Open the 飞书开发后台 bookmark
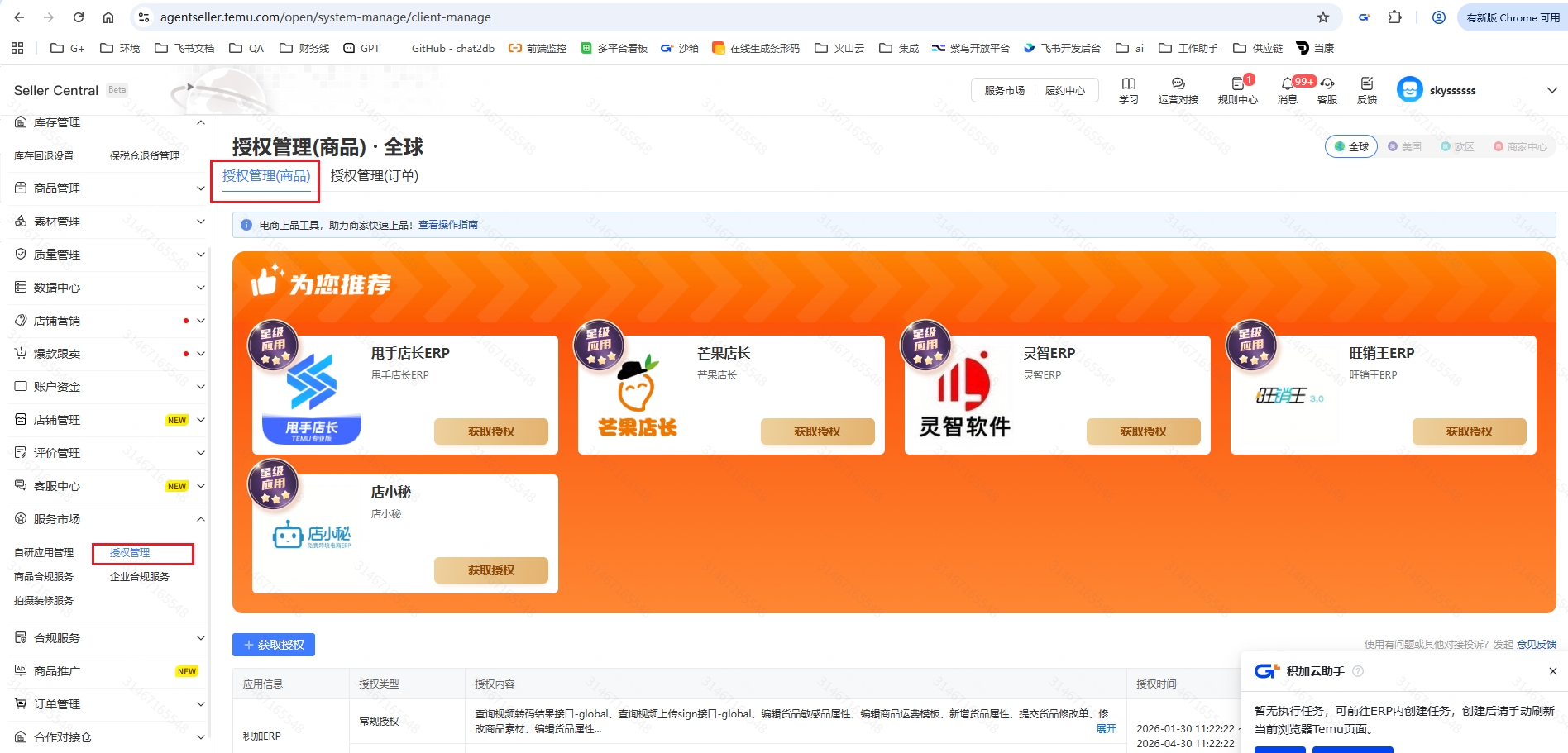1568x753 pixels. coord(1062,48)
